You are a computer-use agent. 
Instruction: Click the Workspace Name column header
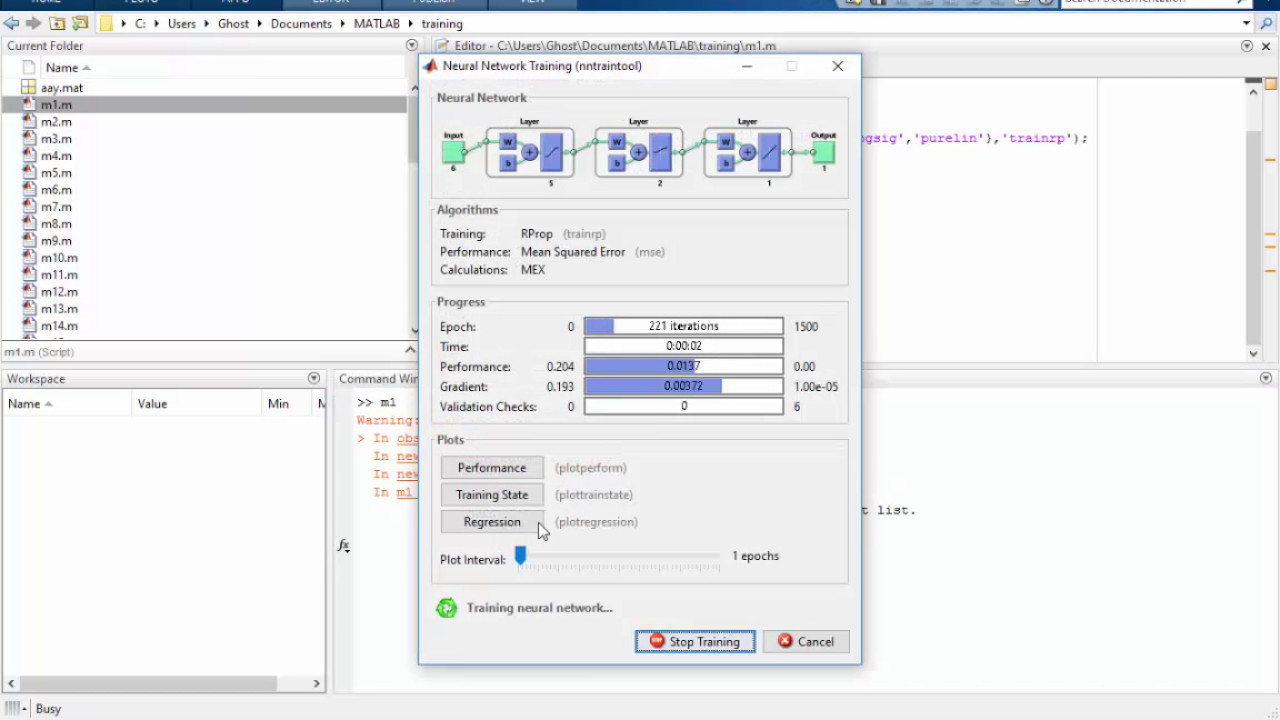[67, 404]
